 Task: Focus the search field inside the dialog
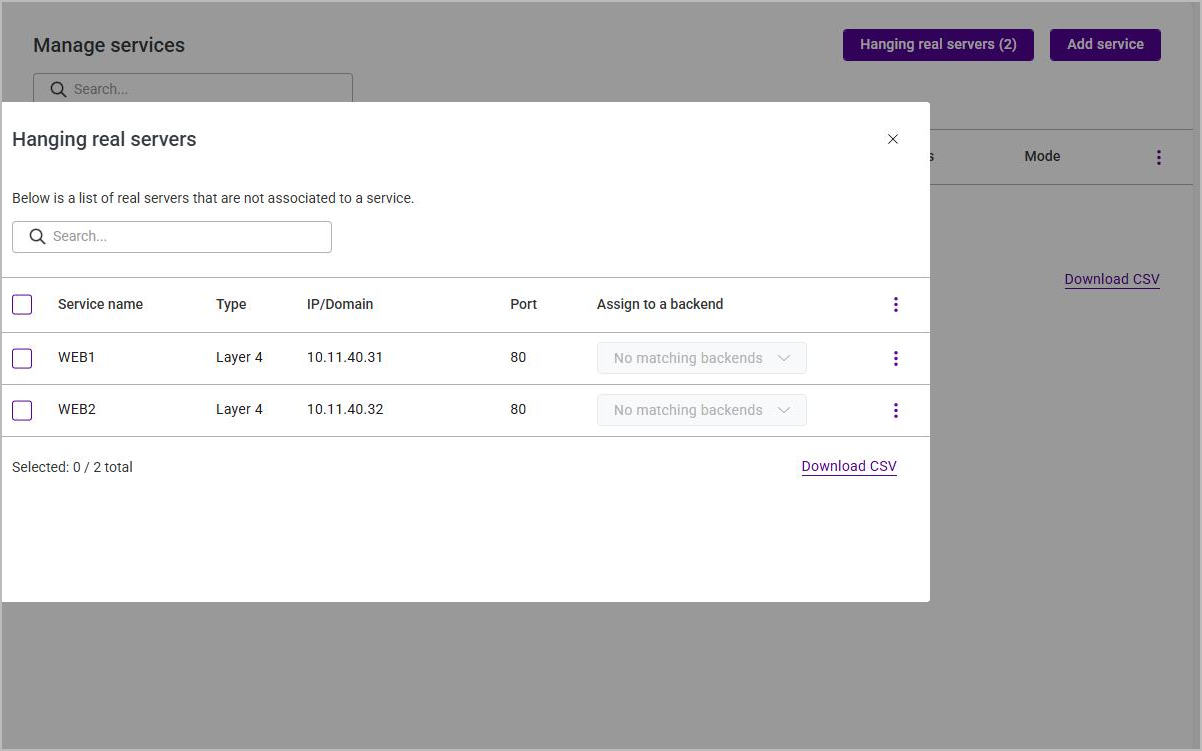point(172,237)
